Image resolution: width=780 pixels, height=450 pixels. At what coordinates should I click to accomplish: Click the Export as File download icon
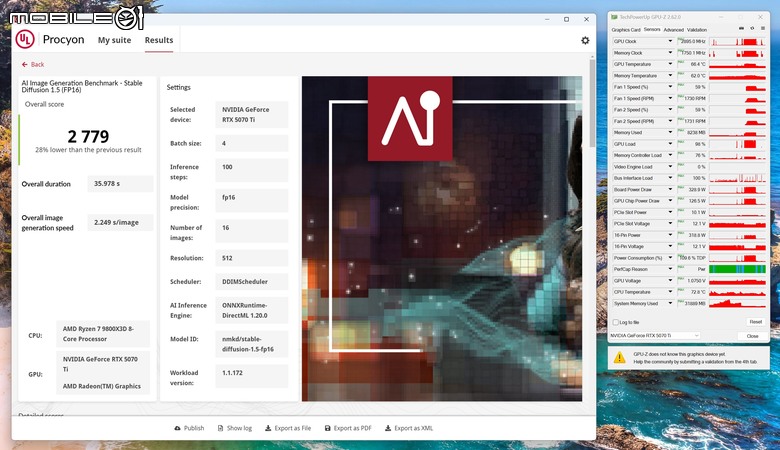pyautogui.click(x=268, y=428)
